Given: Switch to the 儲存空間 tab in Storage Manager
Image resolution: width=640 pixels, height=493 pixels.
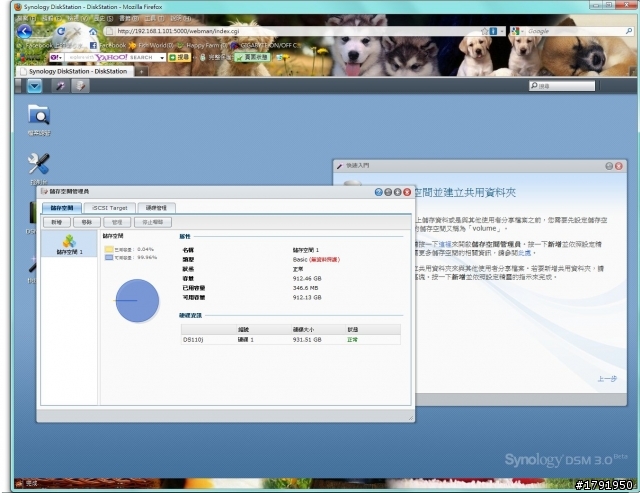Looking at the screenshot, I should click(x=62, y=208).
